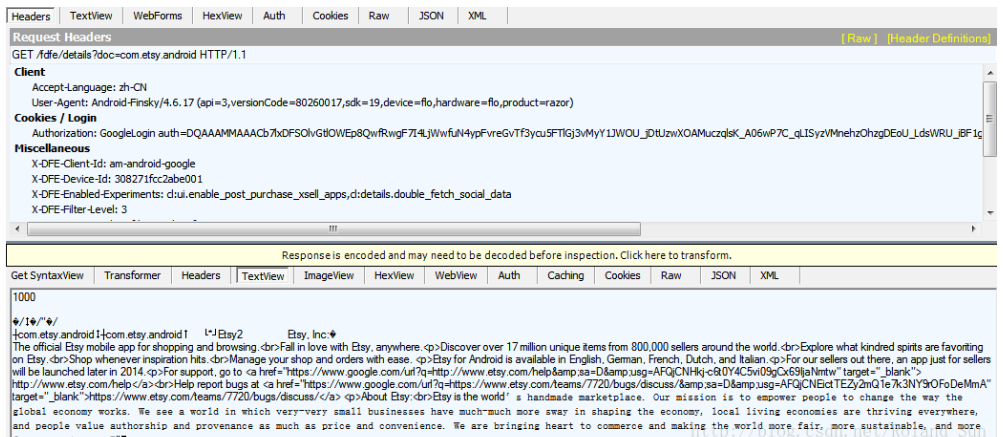Viewport: 1003px width, 437px height.
Task: Select the response TextView tab
Action: [x=263, y=276]
